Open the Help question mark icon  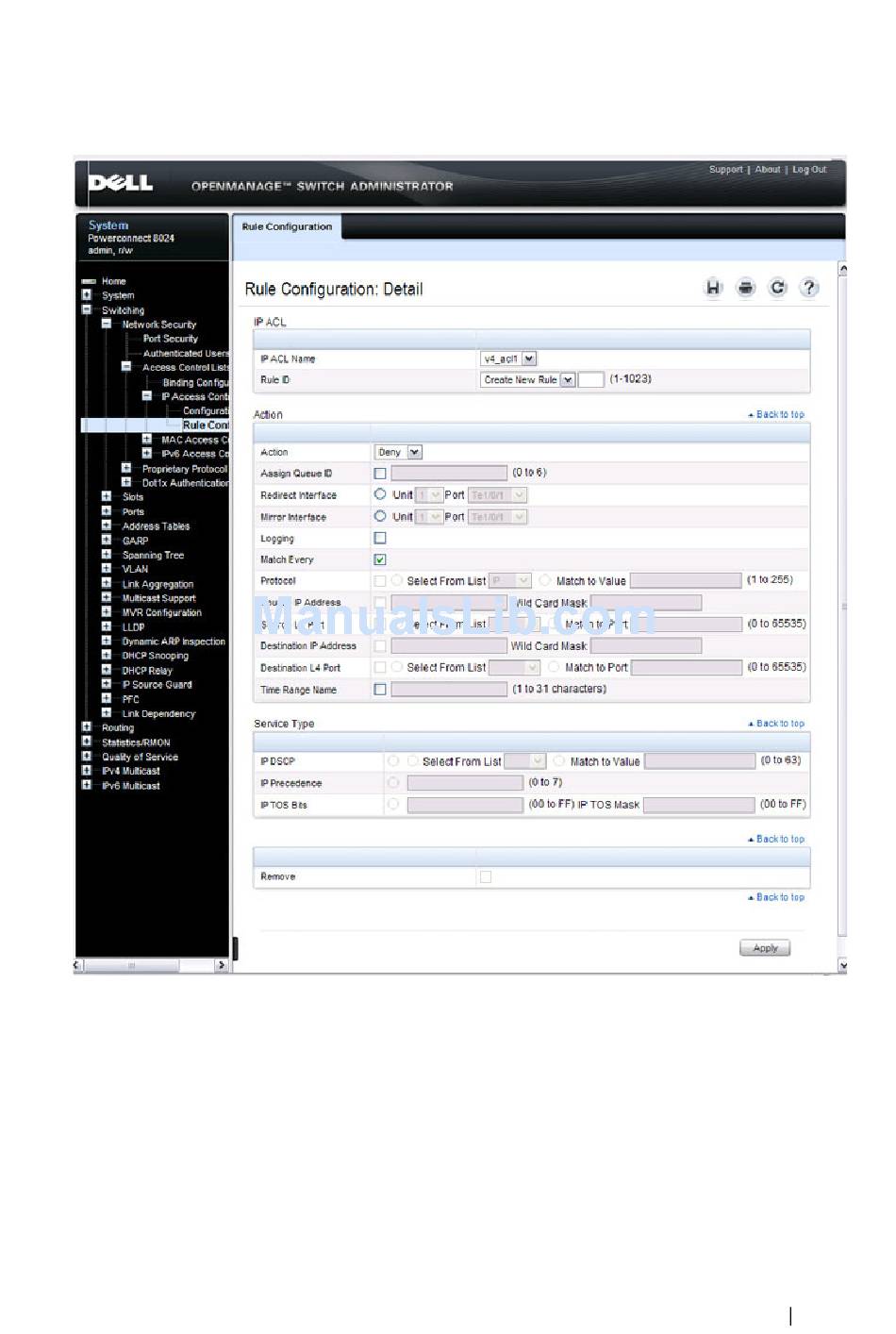[809, 289]
